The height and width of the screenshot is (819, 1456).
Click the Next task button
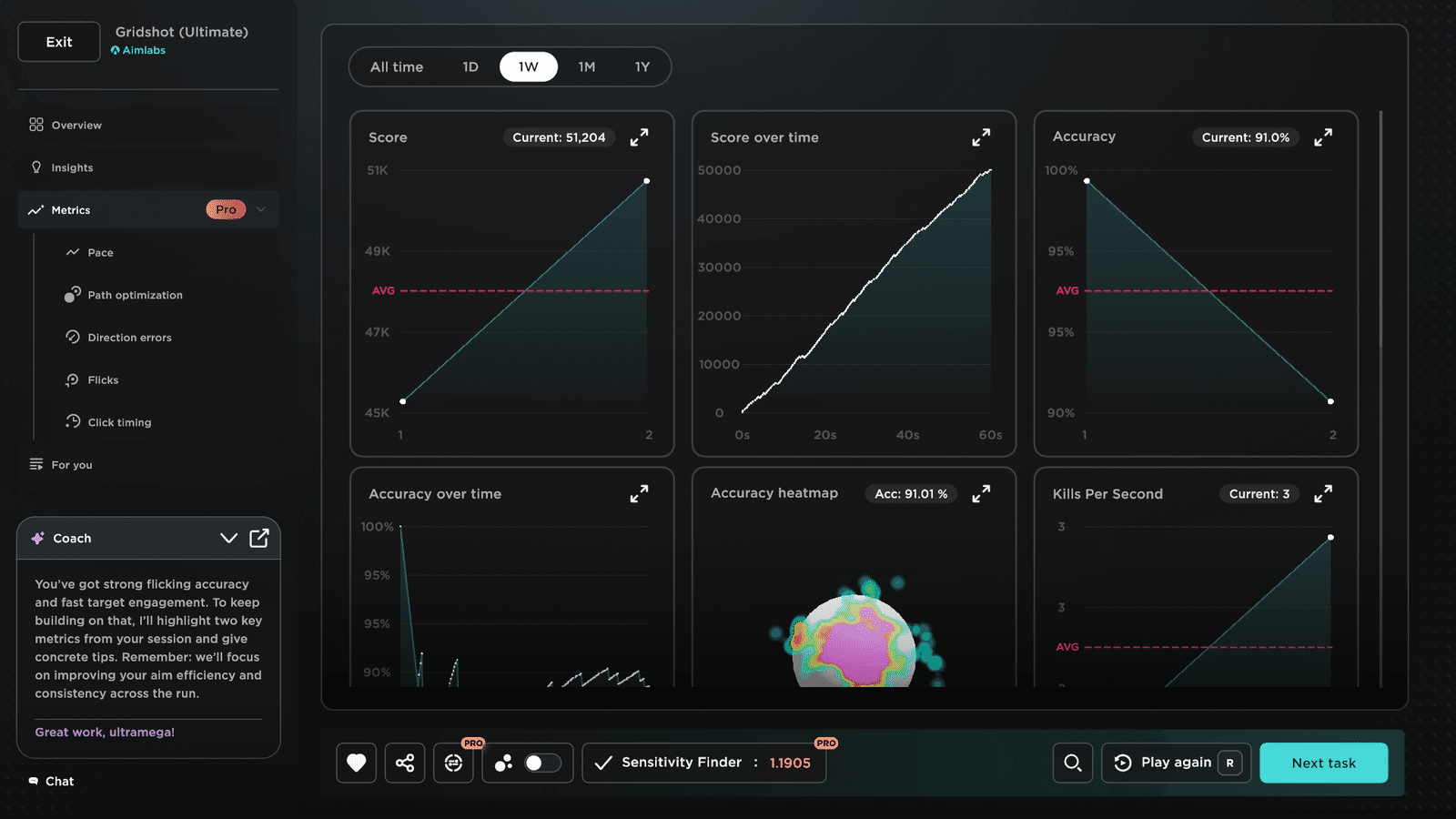[1324, 763]
